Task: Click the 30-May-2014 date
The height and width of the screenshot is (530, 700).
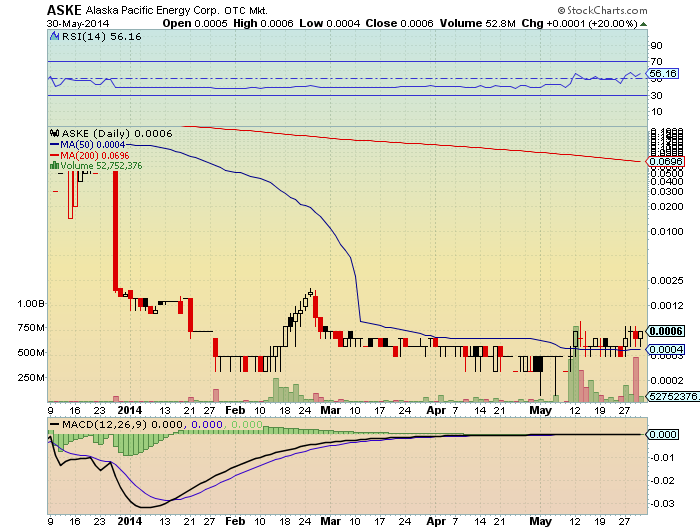Action: coord(78,24)
